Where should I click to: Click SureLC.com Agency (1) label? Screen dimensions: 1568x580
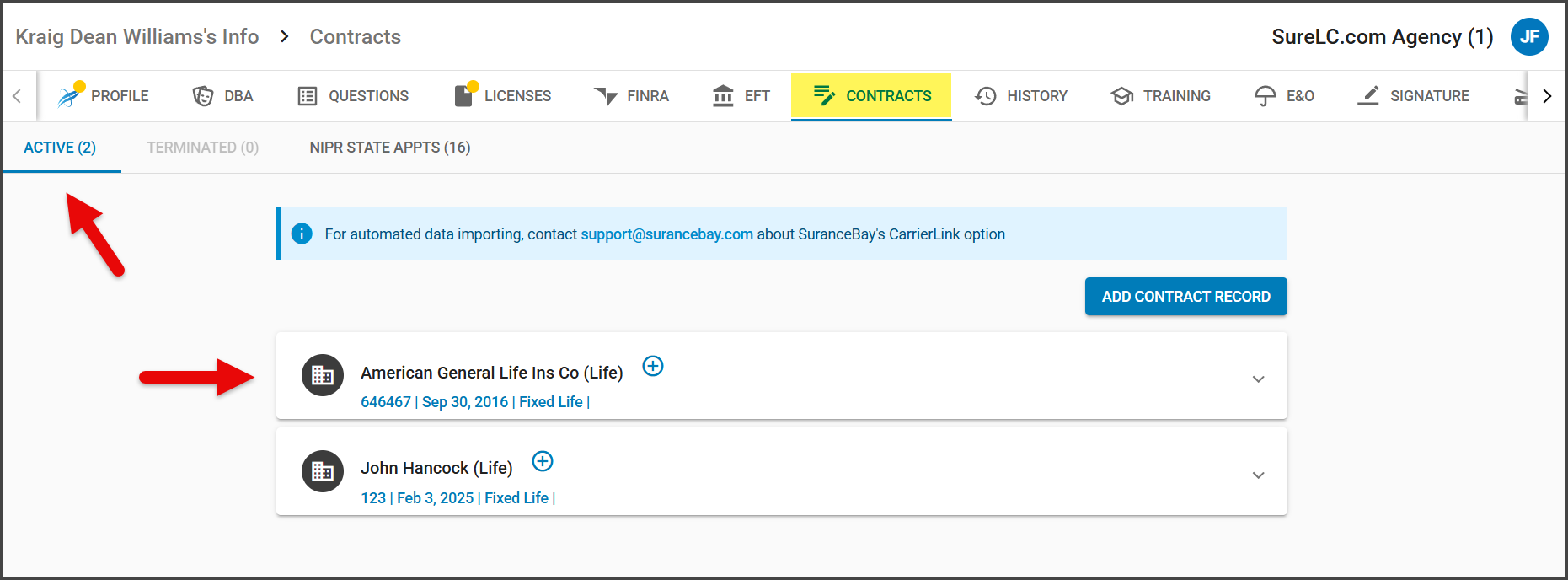click(x=1382, y=36)
